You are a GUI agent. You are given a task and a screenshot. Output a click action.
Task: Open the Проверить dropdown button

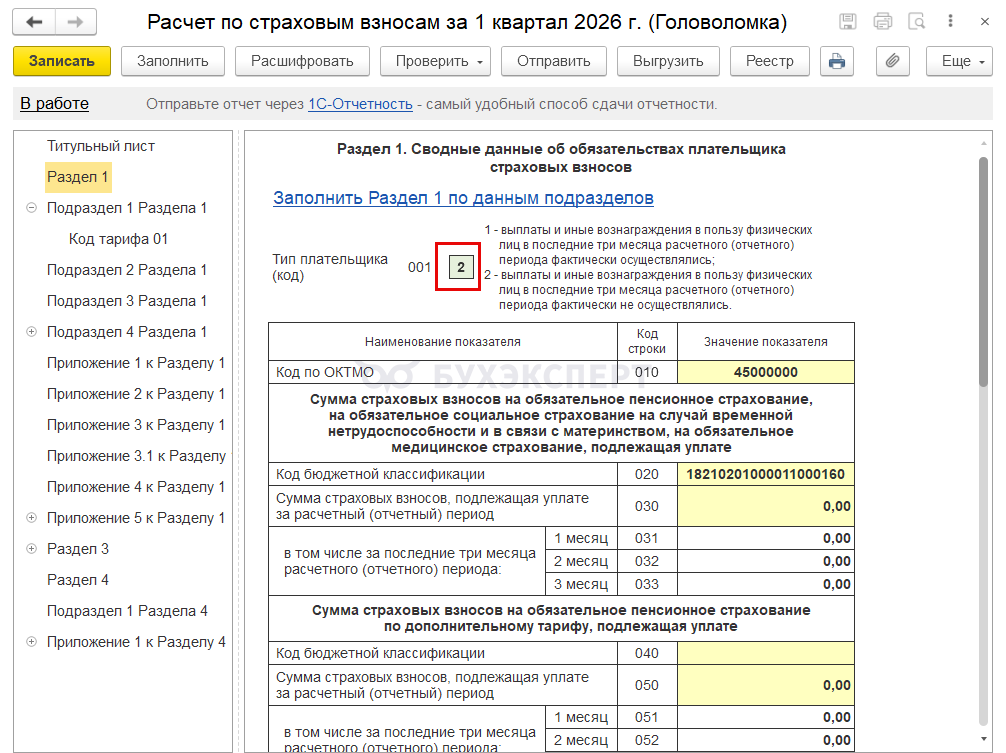coord(435,61)
